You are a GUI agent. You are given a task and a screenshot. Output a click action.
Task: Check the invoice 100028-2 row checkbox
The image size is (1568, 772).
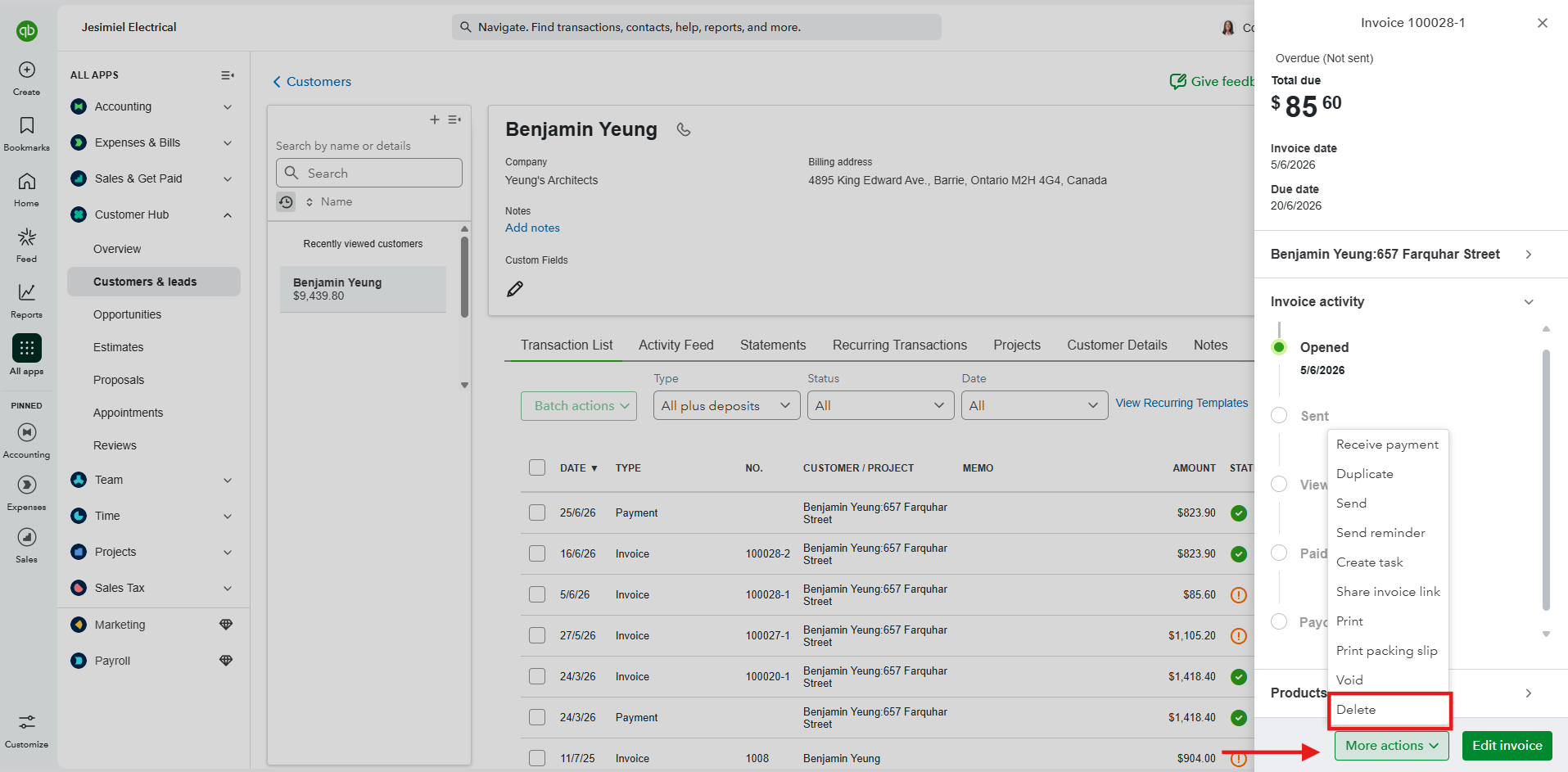[x=537, y=553]
